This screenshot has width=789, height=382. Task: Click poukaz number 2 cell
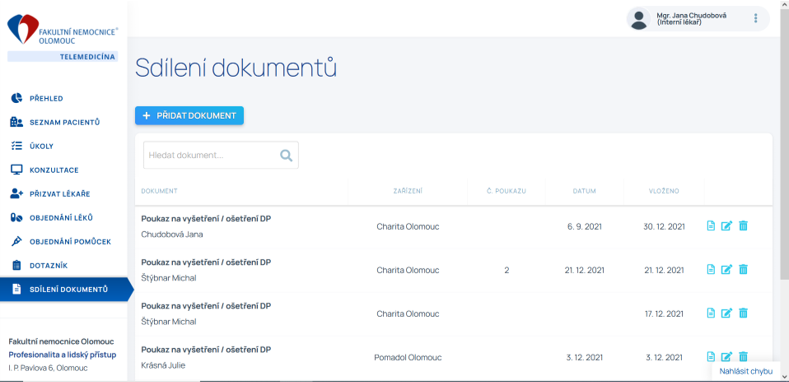coord(506,270)
